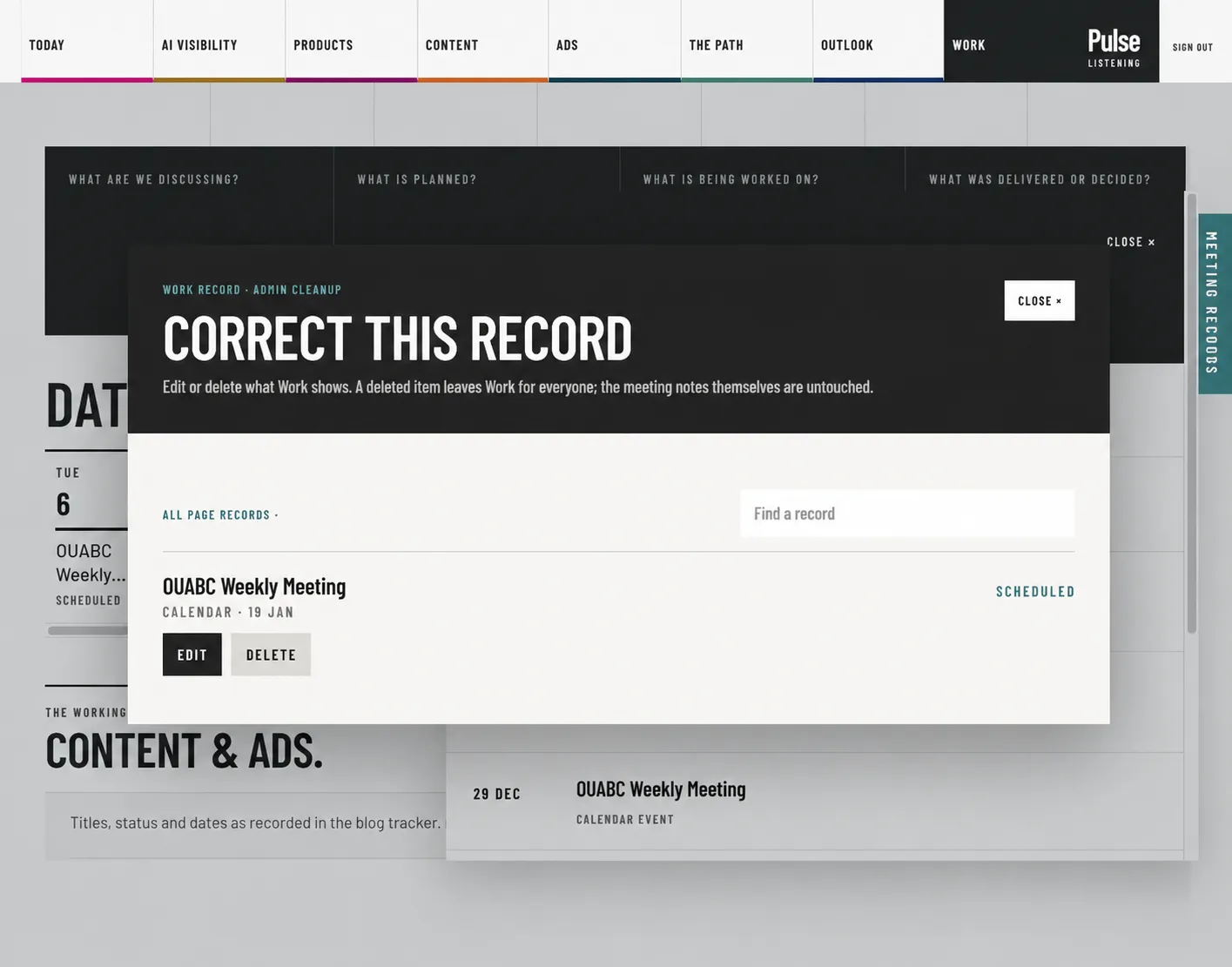Open The Path tab

tap(747, 42)
